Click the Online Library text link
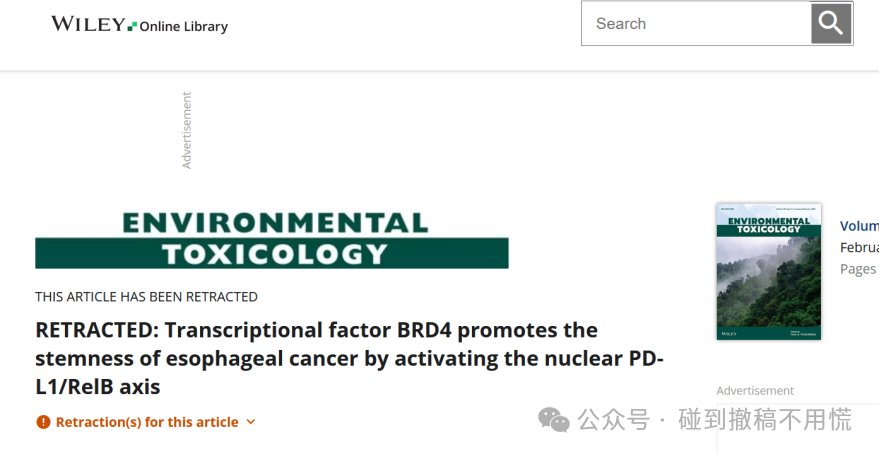The width and height of the screenshot is (879, 454). [x=183, y=26]
